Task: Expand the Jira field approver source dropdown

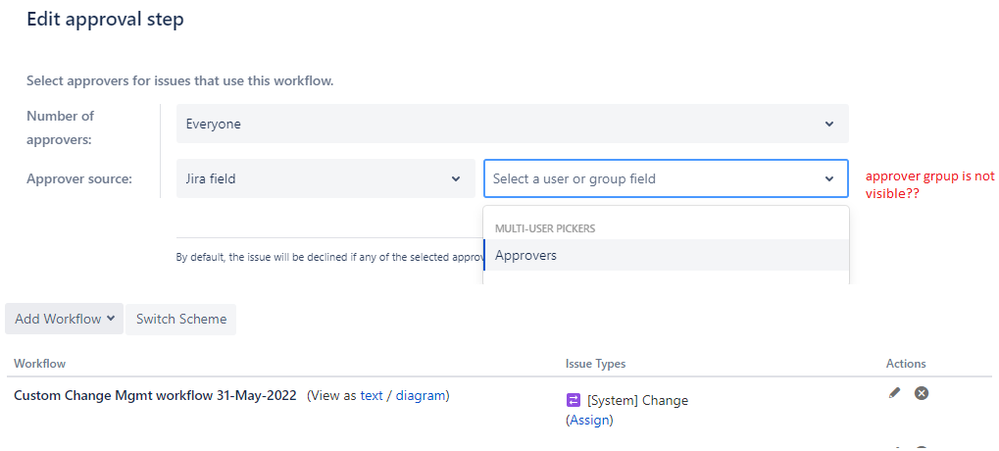Action: point(325,179)
